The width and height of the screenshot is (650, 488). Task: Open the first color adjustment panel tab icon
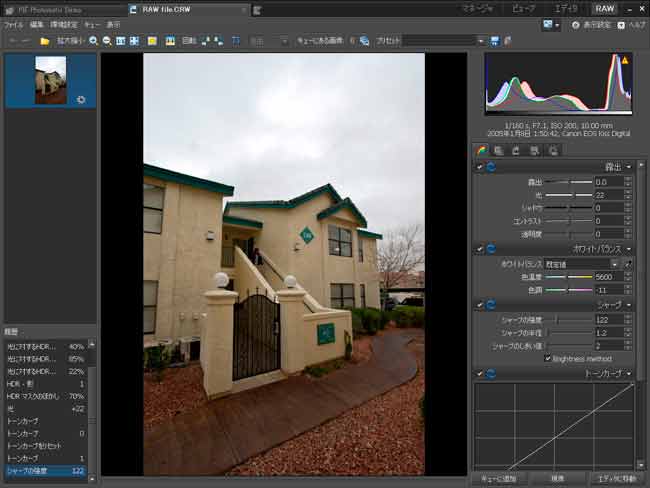(482, 150)
